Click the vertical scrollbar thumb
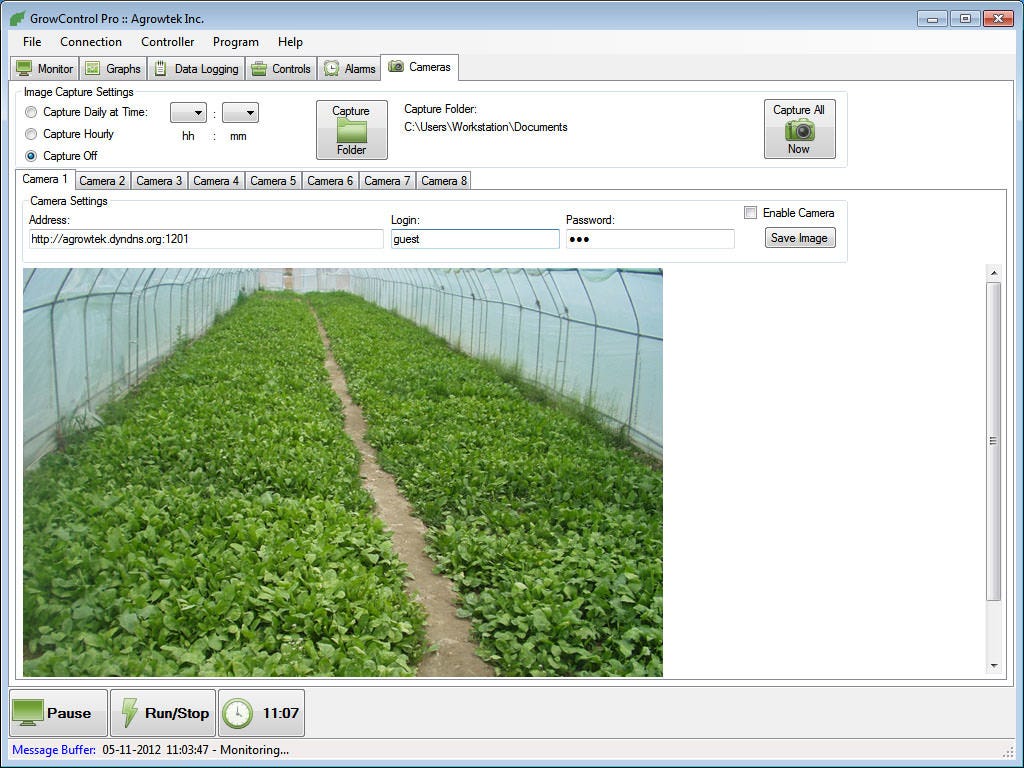Screen dimensions: 1024x768 (x=993, y=440)
